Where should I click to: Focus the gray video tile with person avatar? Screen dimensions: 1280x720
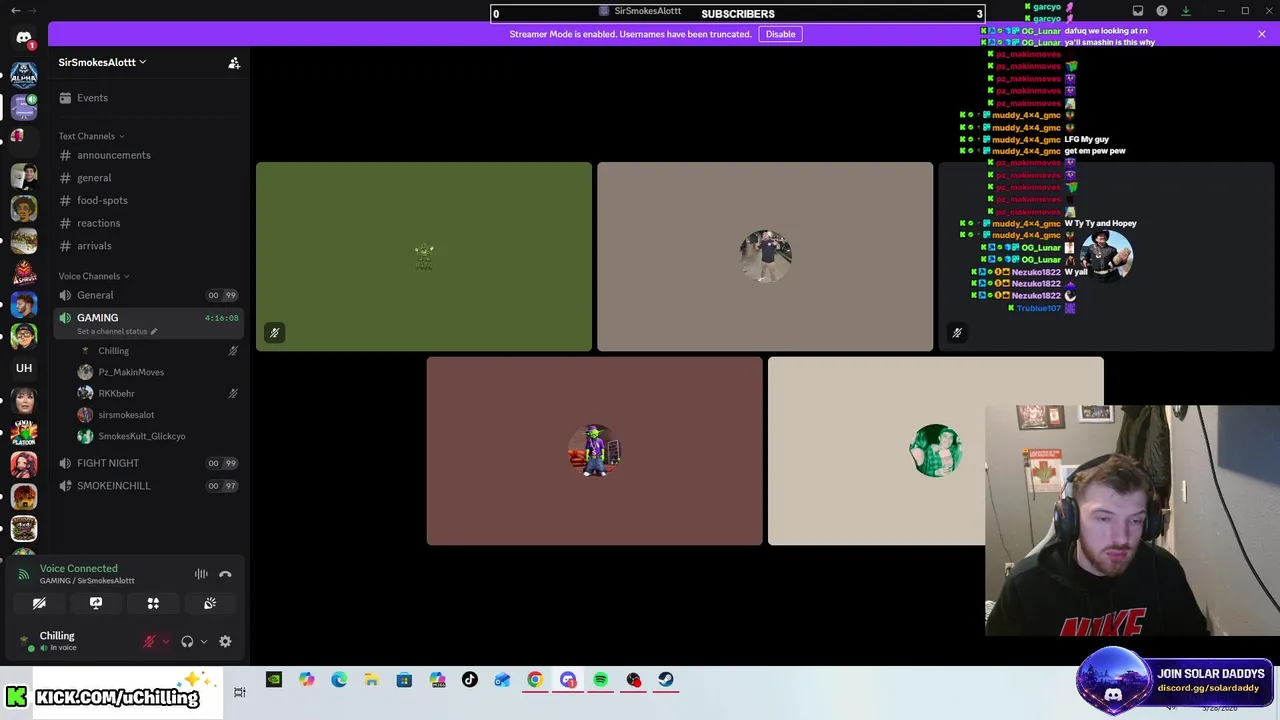[765, 257]
